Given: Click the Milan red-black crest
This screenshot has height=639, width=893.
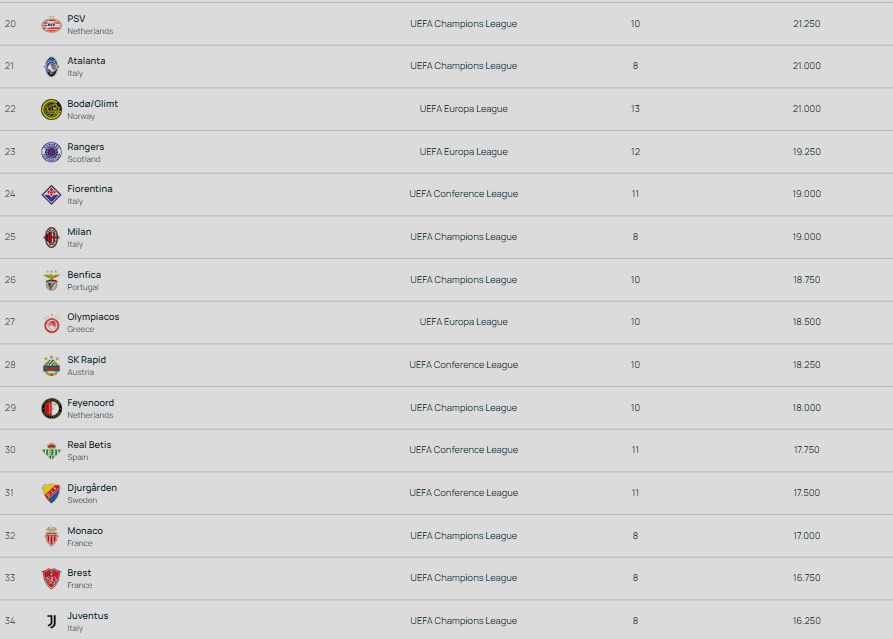Looking at the screenshot, I should (51, 237).
